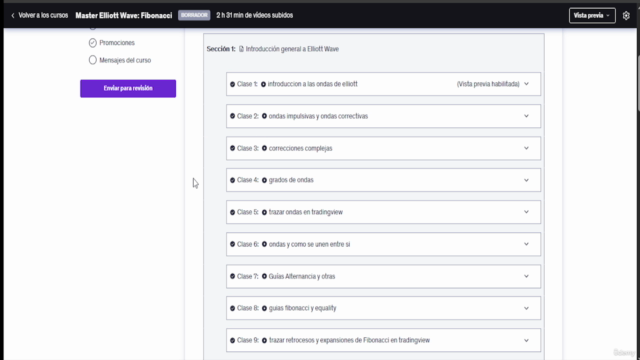The image size is (640, 360).
Task: Expand Clase 3 correcciones complejas chevron
Action: 526,148
